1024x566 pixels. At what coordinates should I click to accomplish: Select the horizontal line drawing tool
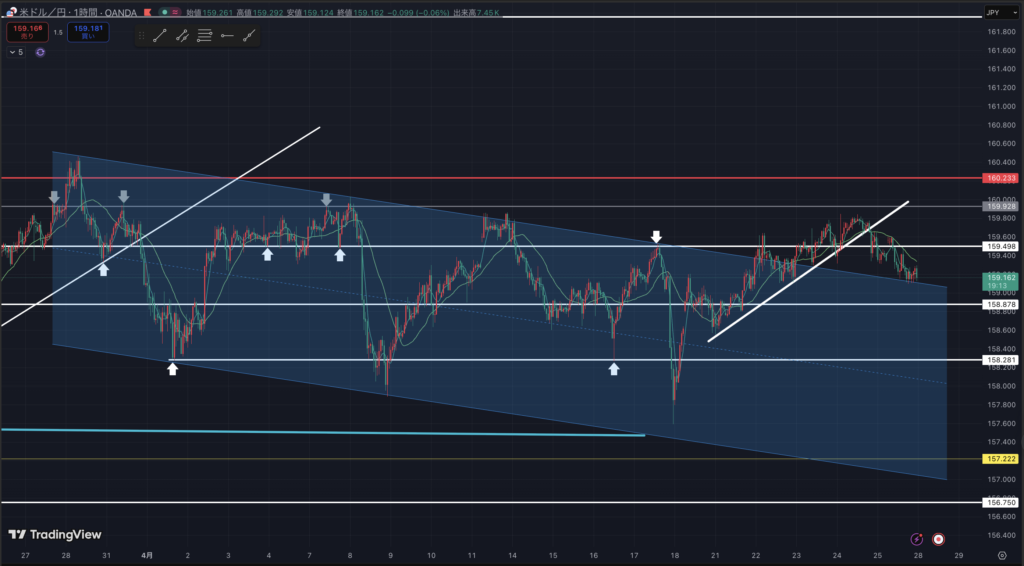pyautogui.click(x=227, y=35)
